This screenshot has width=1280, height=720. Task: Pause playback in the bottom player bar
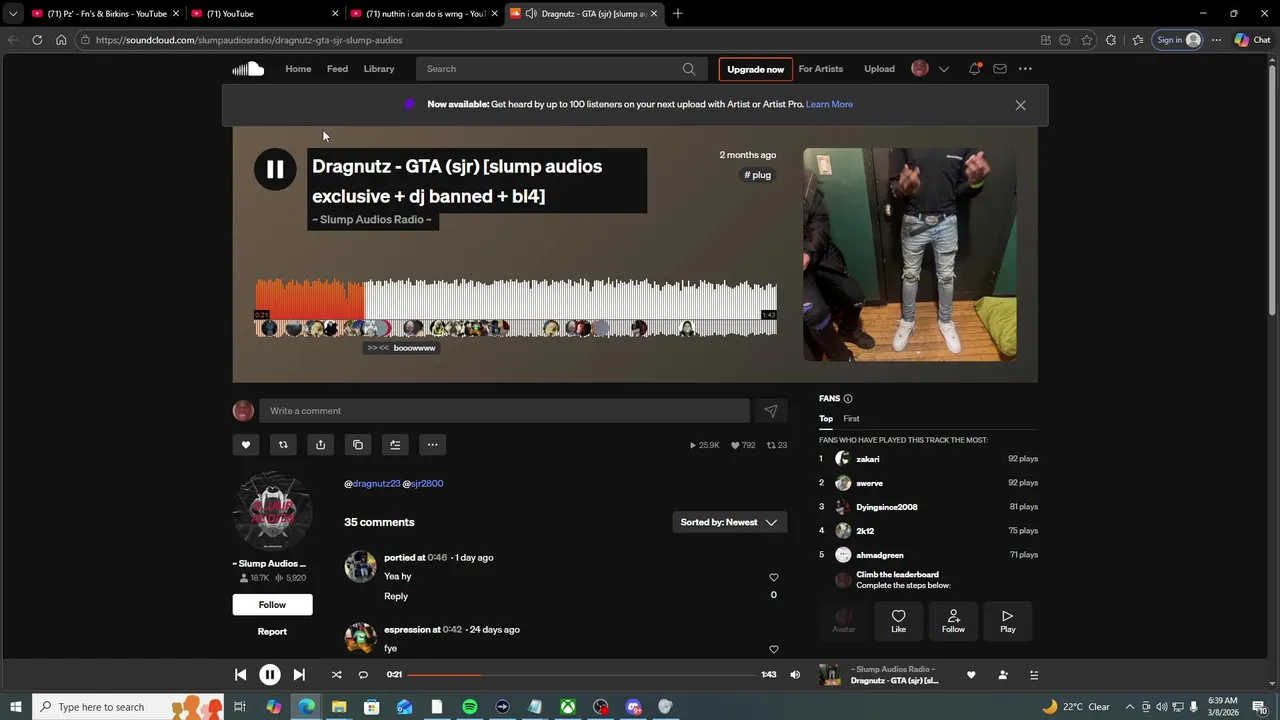270,675
